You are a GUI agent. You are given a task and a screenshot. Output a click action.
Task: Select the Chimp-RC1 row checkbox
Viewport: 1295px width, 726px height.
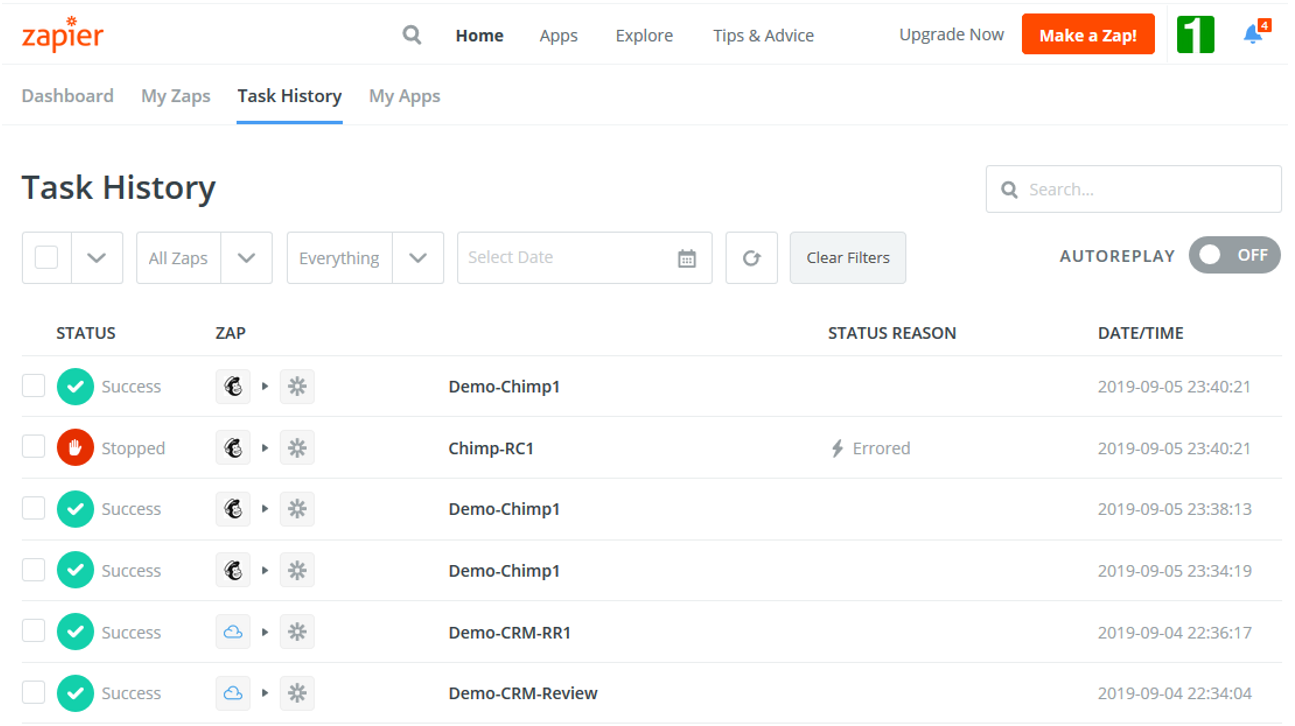(x=34, y=447)
